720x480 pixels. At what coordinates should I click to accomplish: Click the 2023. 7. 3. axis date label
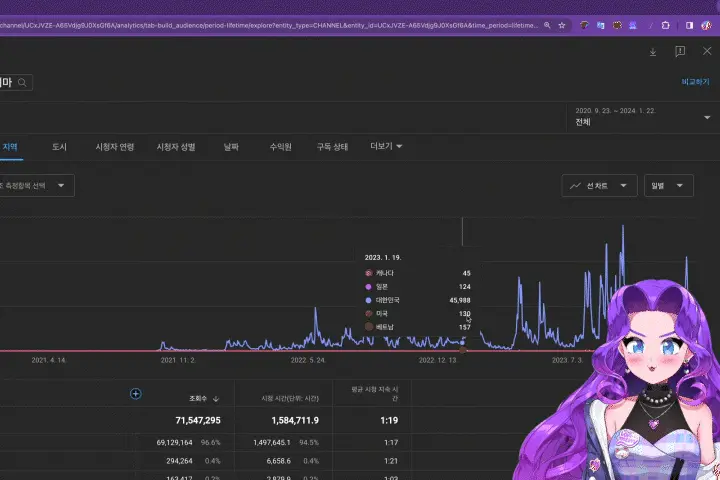pyautogui.click(x=567, y=361)
